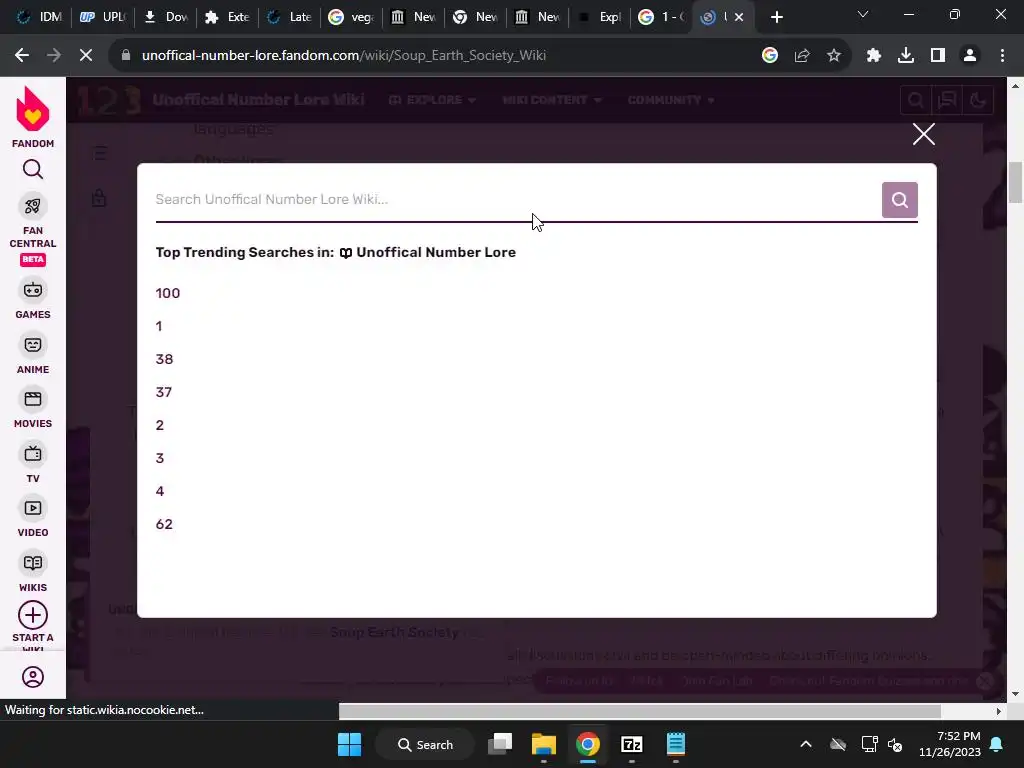The image size is (1024, 768).
Task: Switch to the IDM tab
Action: pos(39,17)
